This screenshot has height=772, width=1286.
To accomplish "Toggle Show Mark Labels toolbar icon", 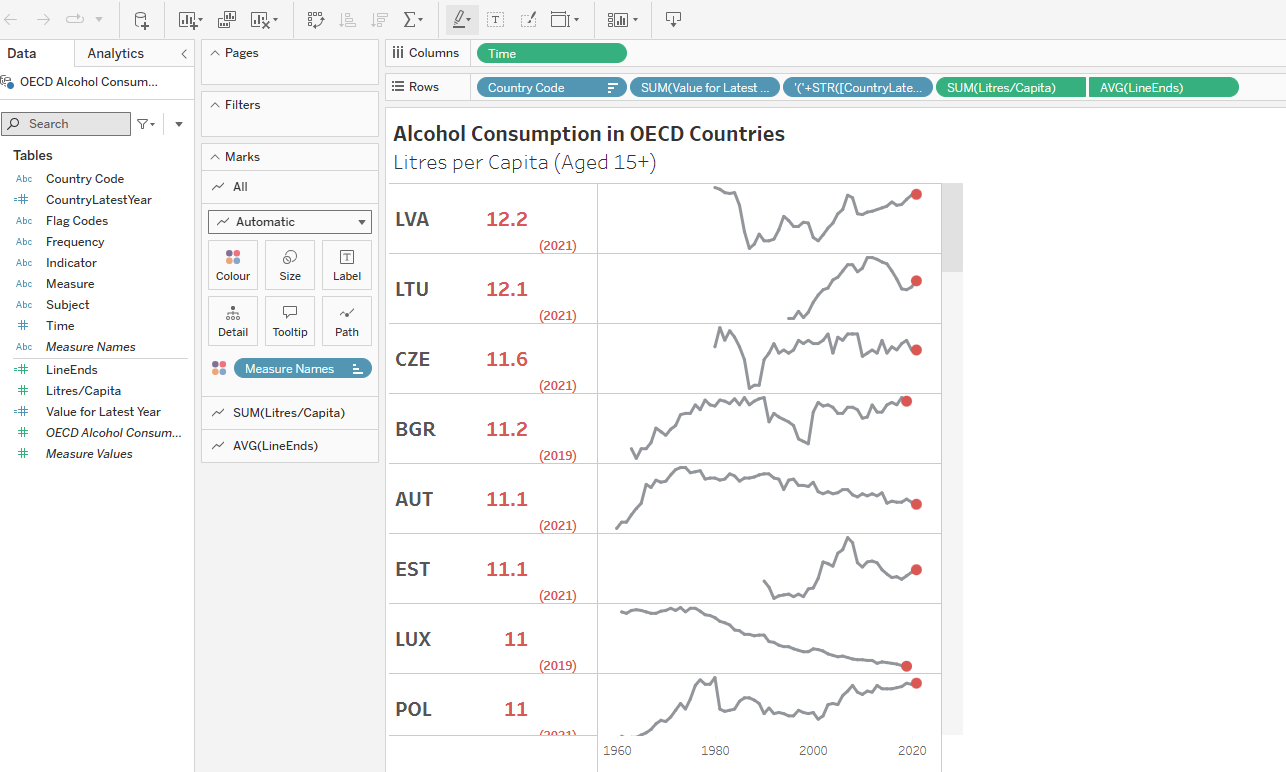I will click(x=496, y=19).
